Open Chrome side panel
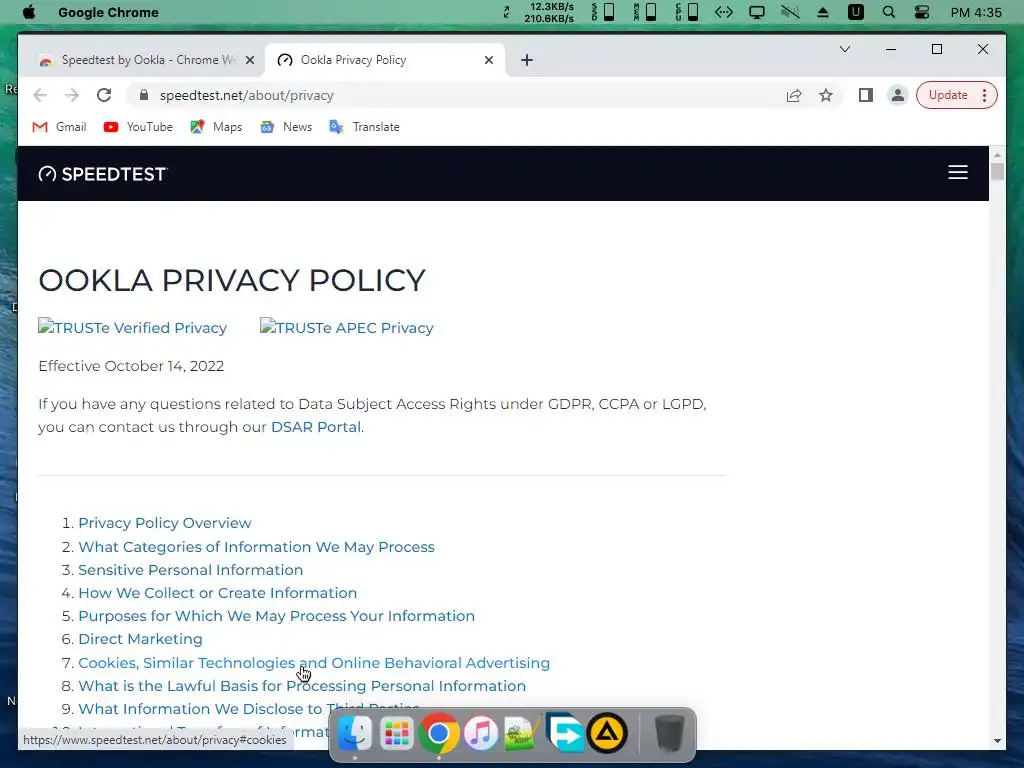 click(x=865, y=95)
